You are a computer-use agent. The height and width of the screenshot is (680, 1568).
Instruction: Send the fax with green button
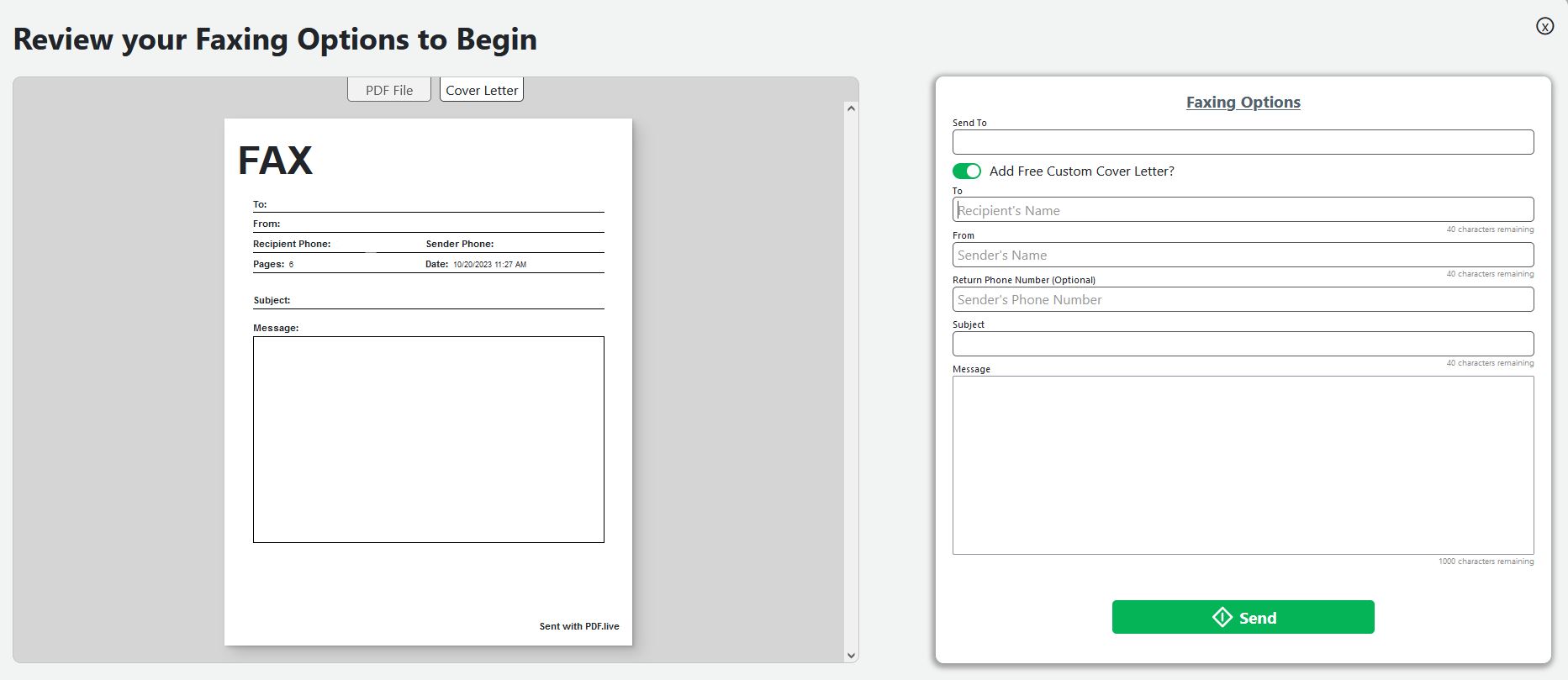tap(1243, 617)
